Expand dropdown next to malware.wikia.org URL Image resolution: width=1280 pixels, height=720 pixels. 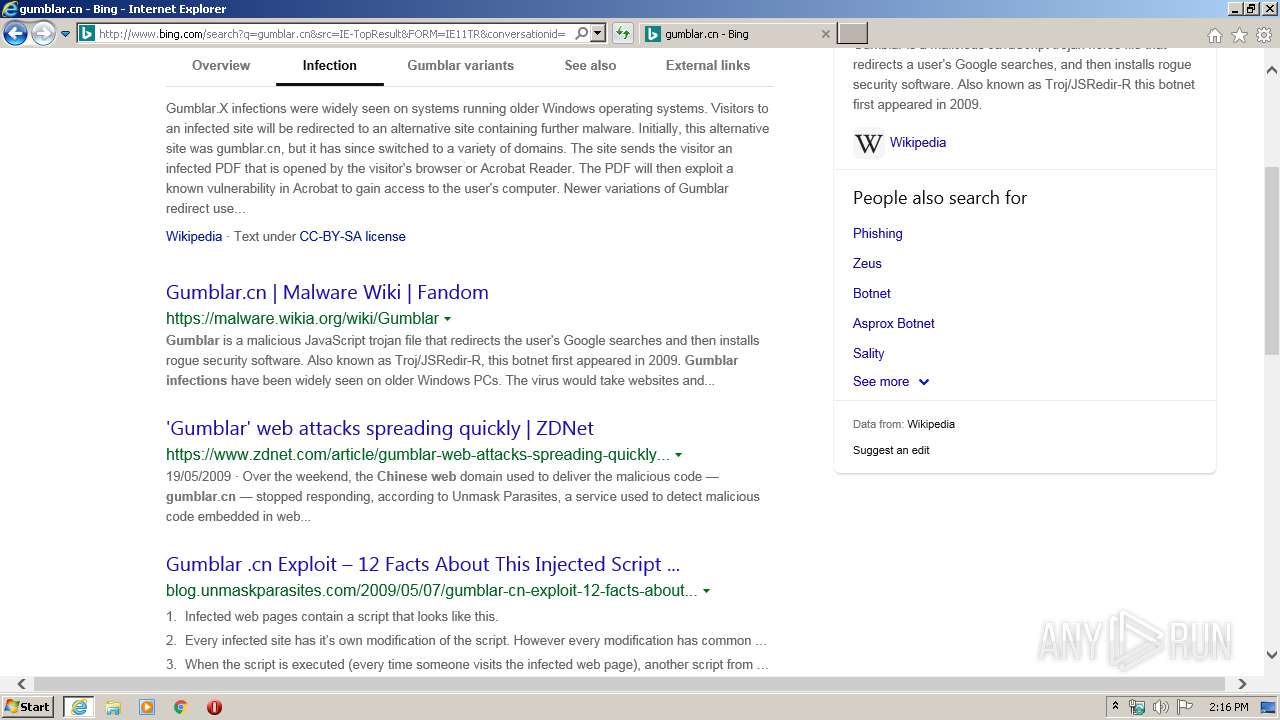click(x=447, y=319)
